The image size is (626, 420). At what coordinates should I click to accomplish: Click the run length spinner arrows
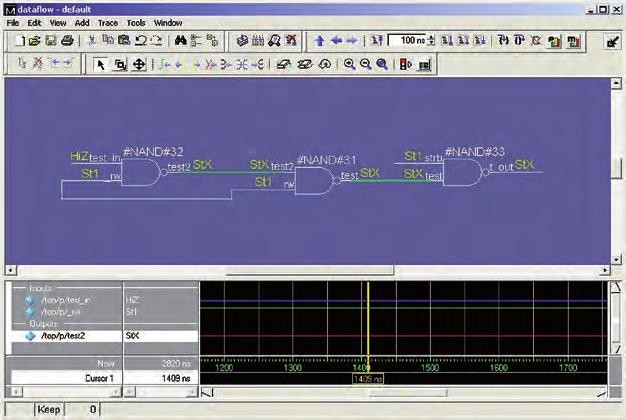click(x=433, y=41)
